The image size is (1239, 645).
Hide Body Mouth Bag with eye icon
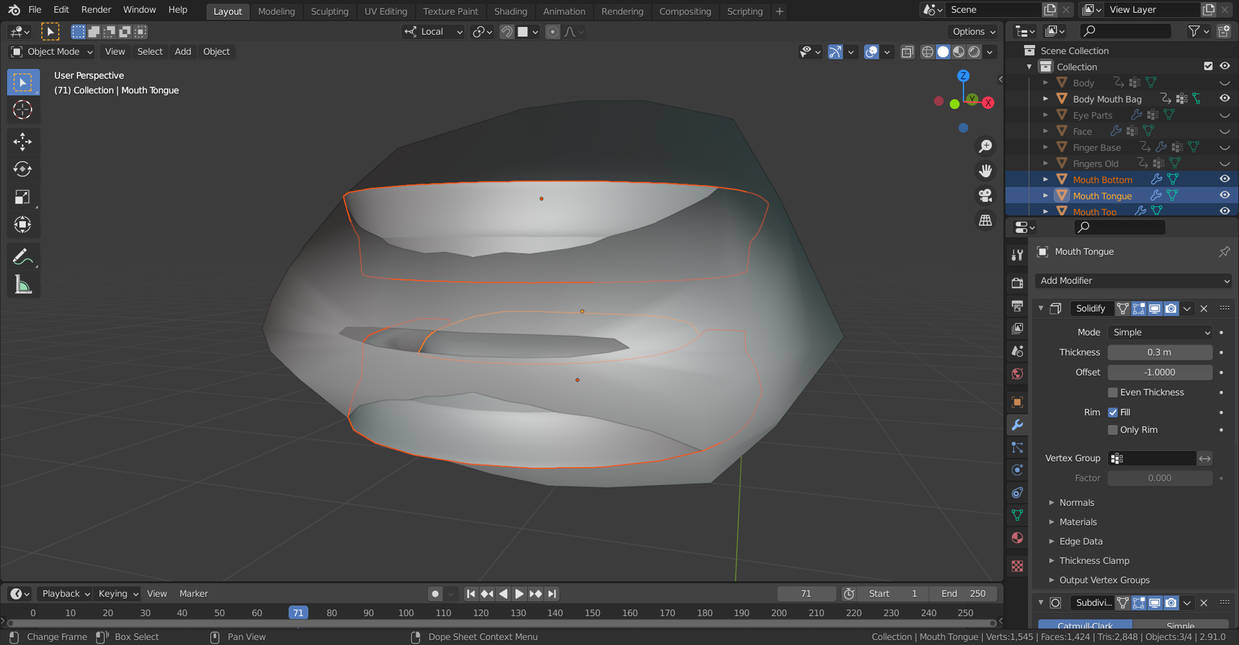click(1224, 99)
